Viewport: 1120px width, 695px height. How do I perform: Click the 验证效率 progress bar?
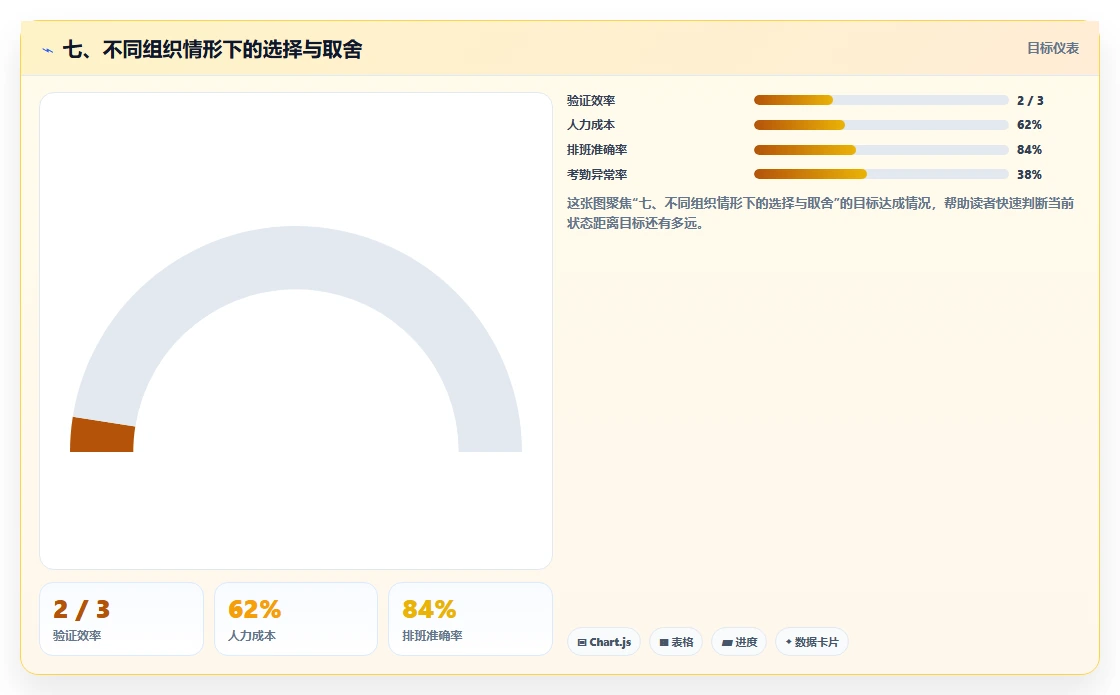coord(881,100)
